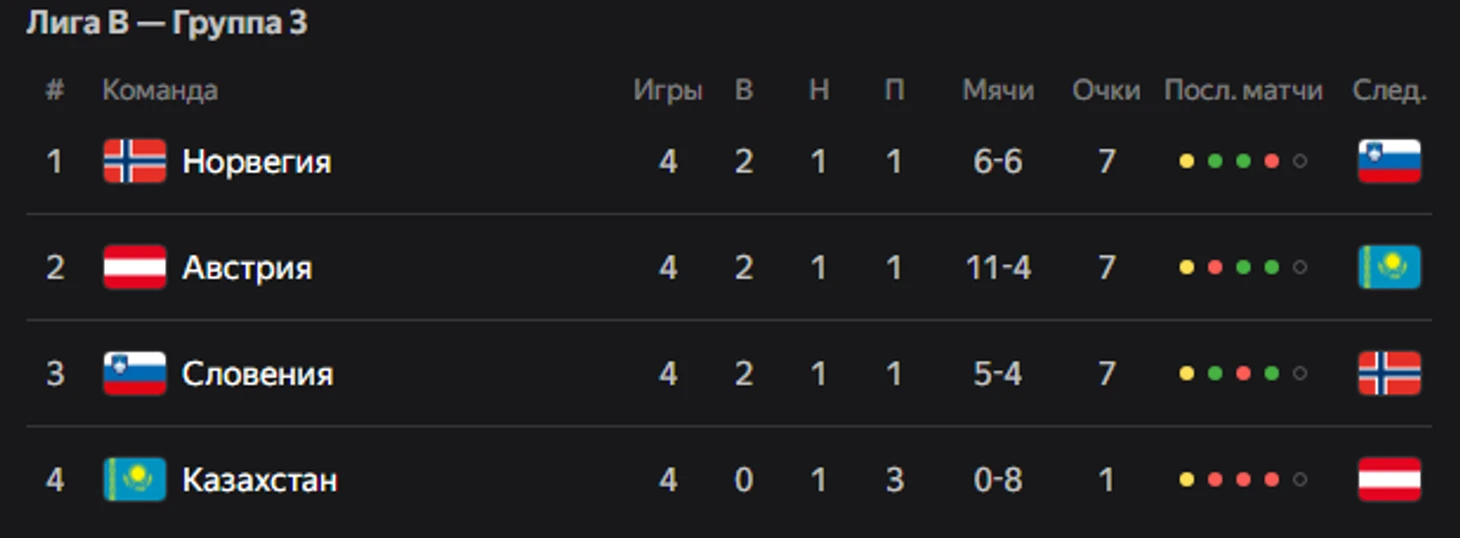Click Kazakhstan's empty upcoming match circle
Screen dimensions: 1460x538
click(1300, 479)
